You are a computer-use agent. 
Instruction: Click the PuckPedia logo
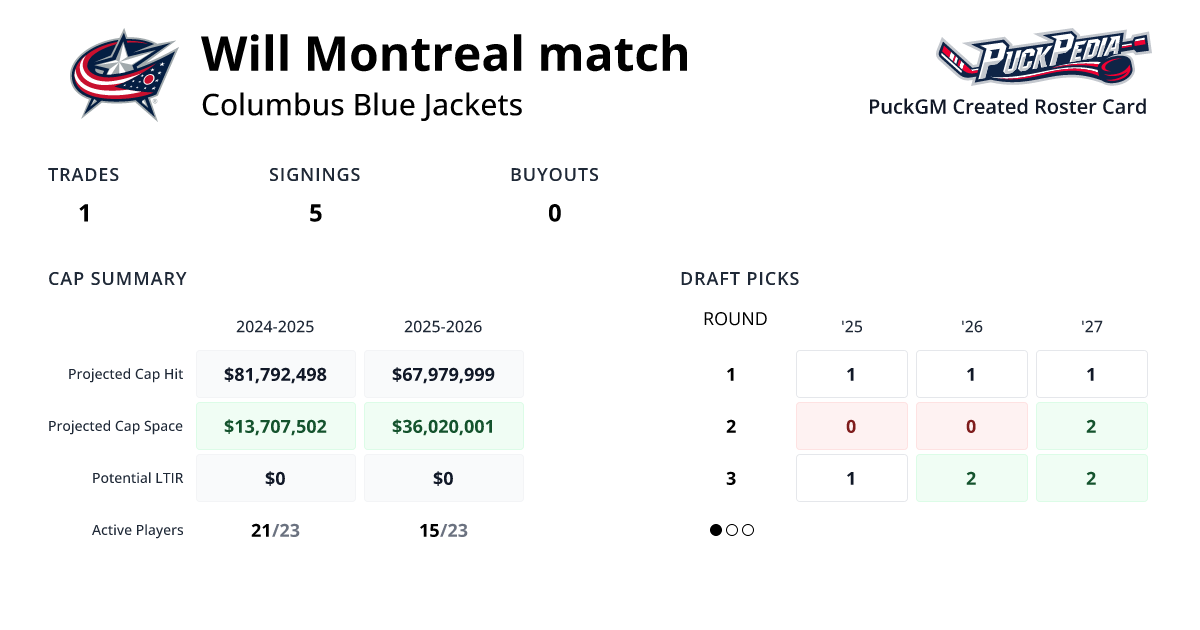point(1042,58)
